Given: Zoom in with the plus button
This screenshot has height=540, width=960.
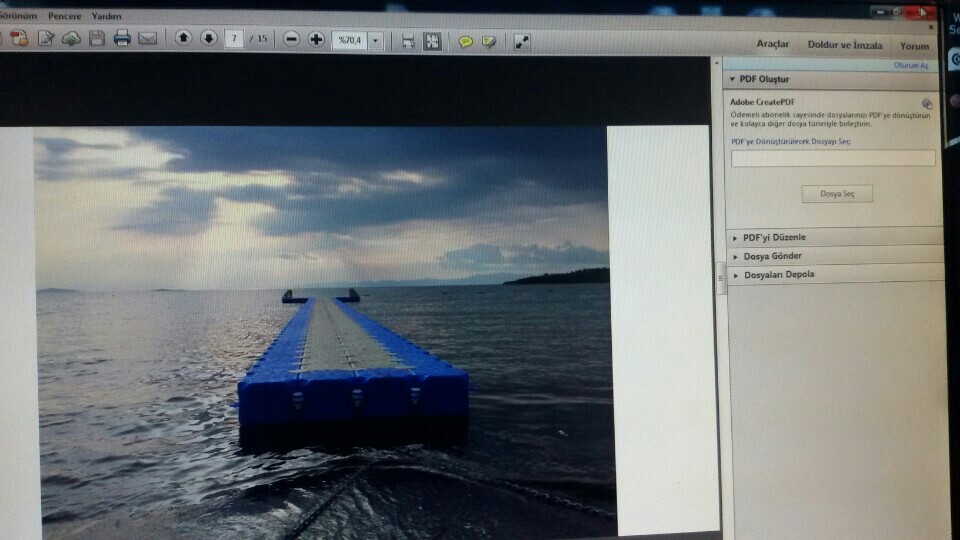Looking at the screenshot, I should 316,39.
